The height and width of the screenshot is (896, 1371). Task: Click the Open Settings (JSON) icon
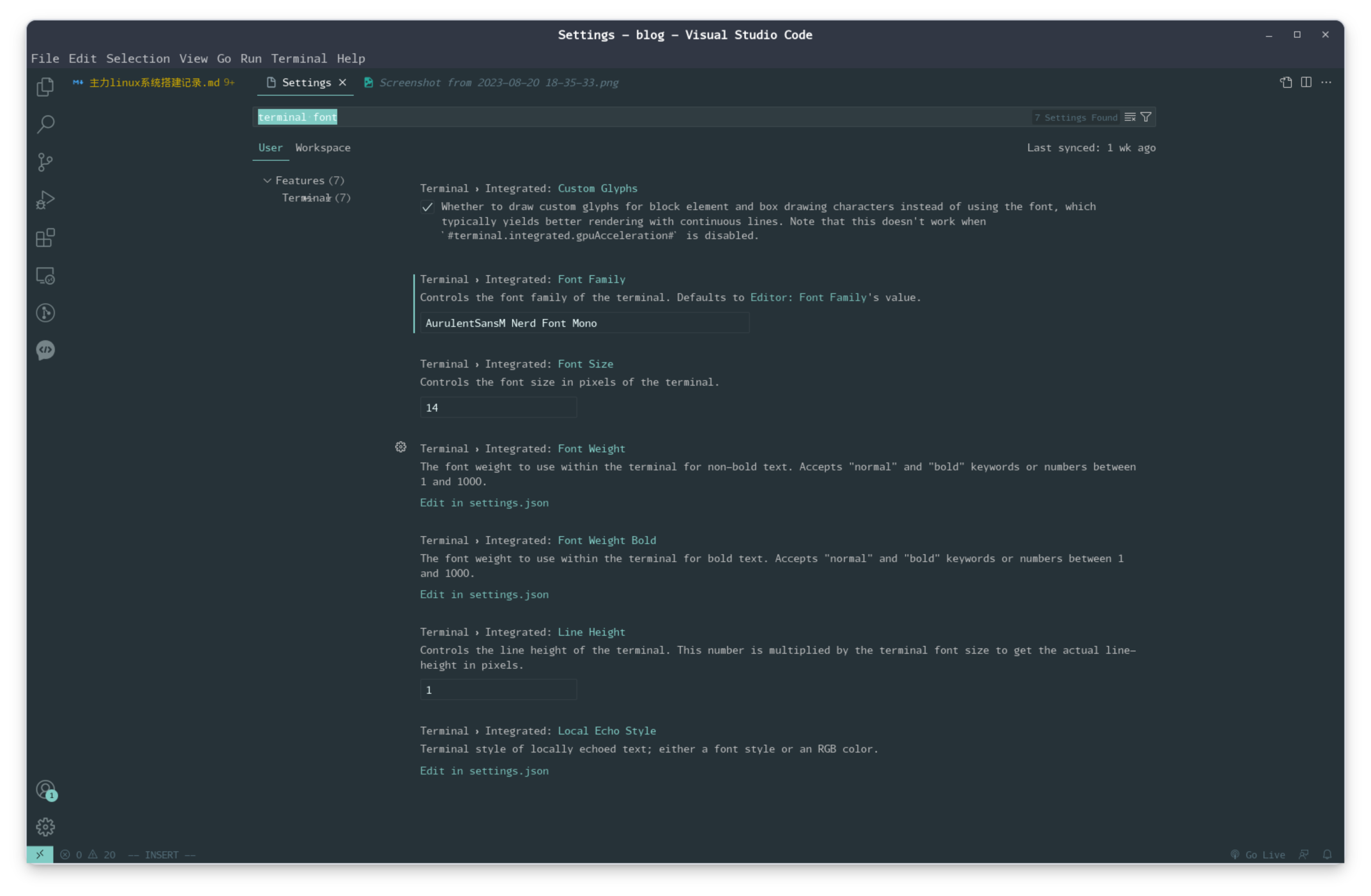click(x=1286, y=82)
